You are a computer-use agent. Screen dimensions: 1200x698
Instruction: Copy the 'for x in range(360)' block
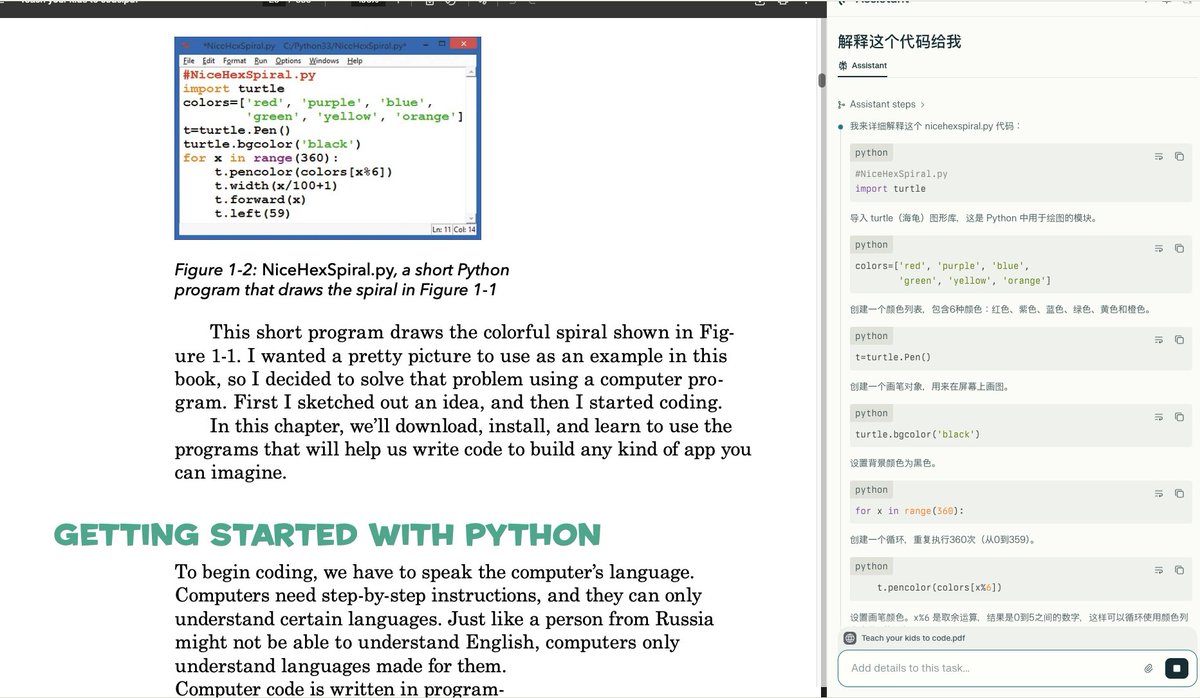coord(1179,494)
